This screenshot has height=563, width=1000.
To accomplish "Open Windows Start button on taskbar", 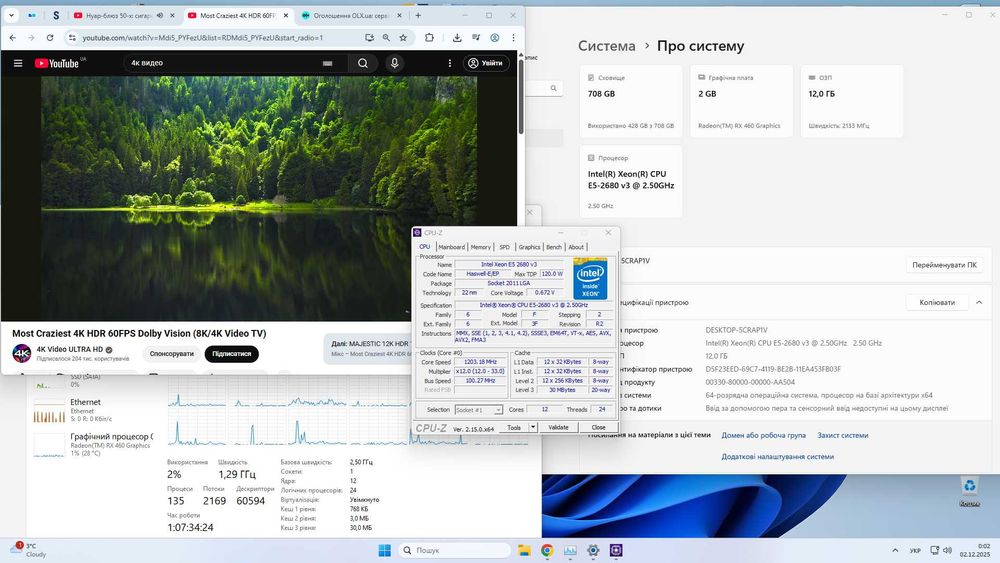I will pyautogui.click(x=385, y=550).
